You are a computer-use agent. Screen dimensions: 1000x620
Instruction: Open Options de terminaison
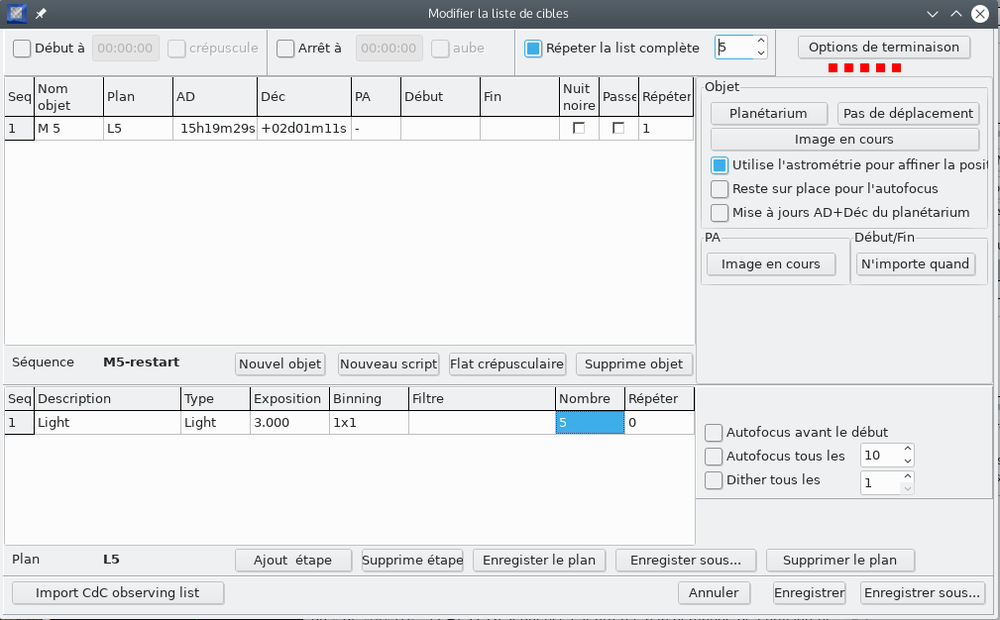click(884, 47)
